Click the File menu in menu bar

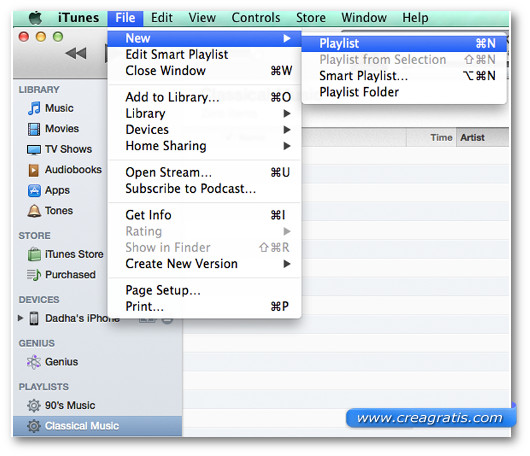pos(125,18)
